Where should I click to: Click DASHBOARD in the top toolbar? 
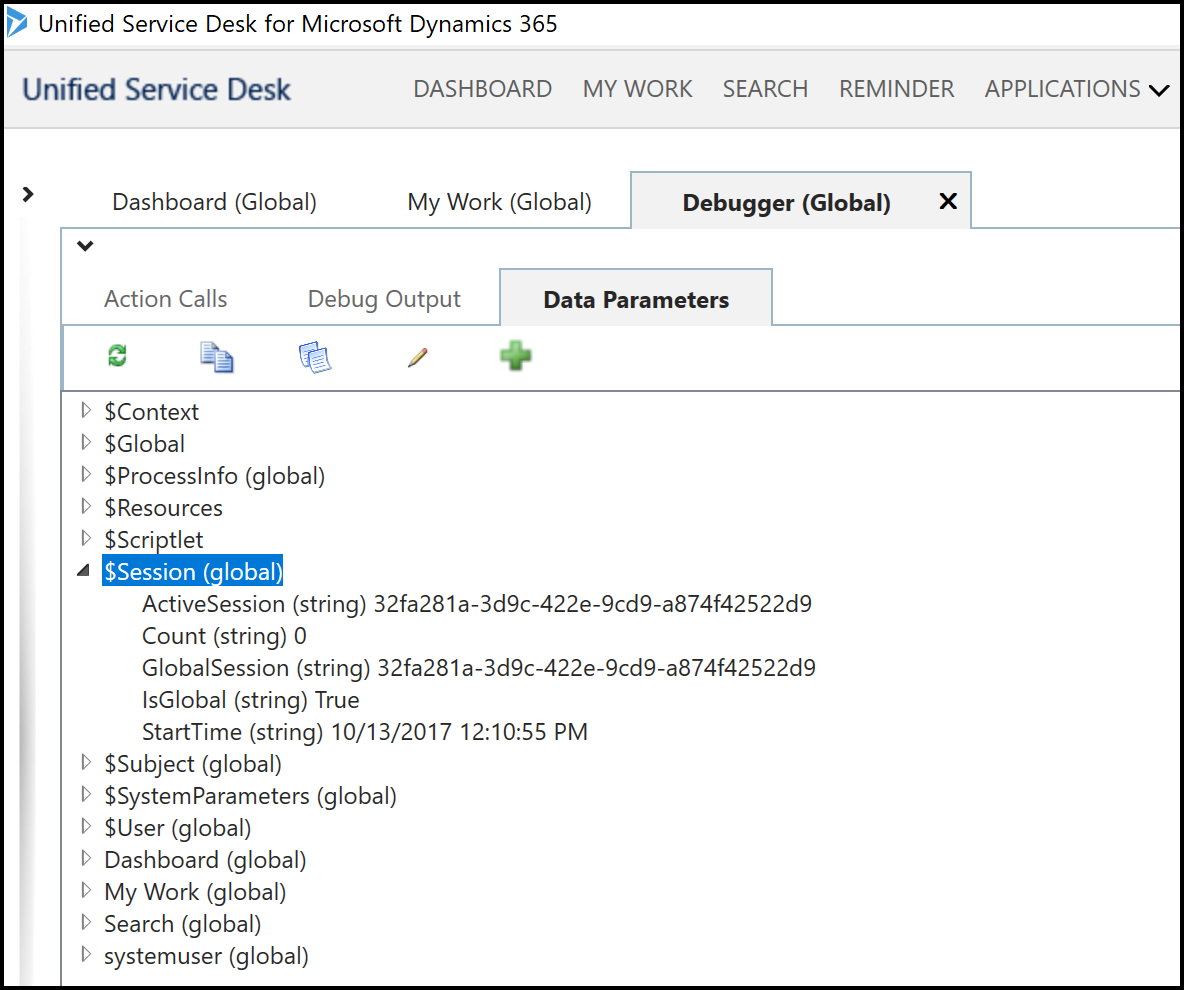click(x=483, y=89)
